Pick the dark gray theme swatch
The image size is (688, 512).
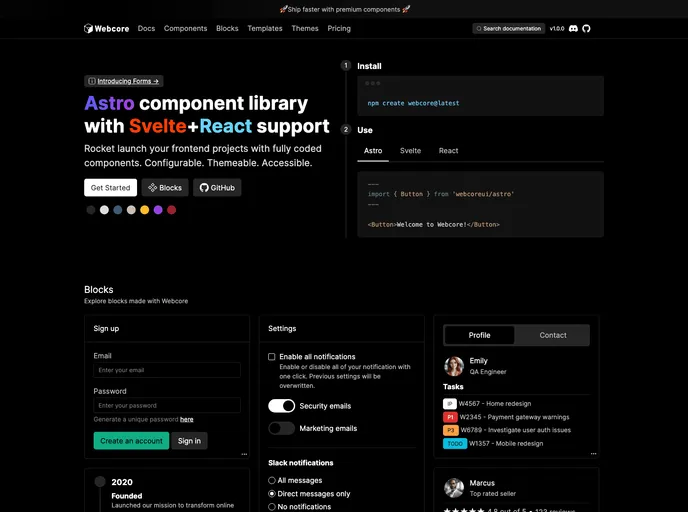[x=91, y=210]
